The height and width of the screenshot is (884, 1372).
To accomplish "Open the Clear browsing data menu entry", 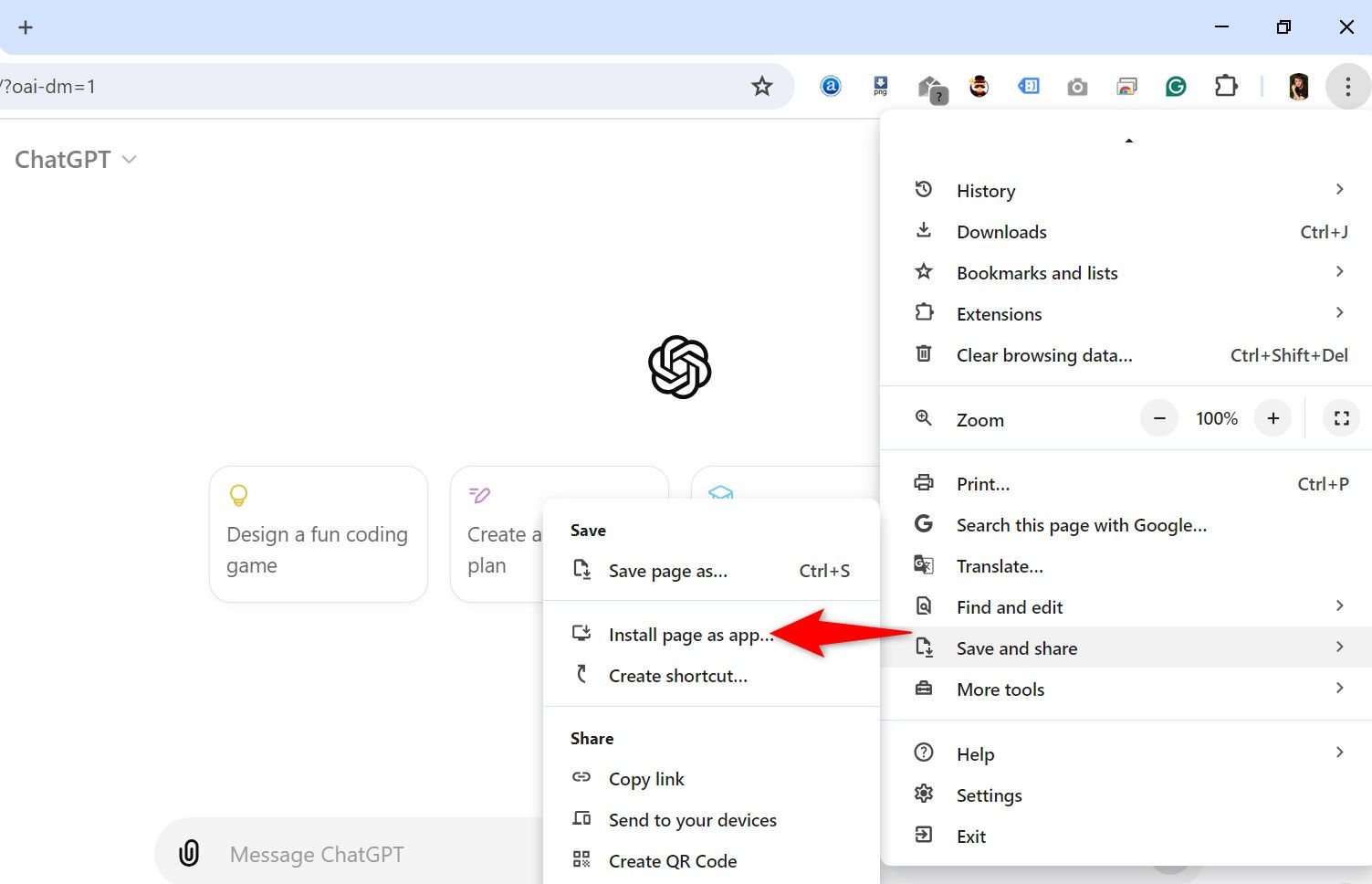I will pyautogui.click(x=1044, y=355).
